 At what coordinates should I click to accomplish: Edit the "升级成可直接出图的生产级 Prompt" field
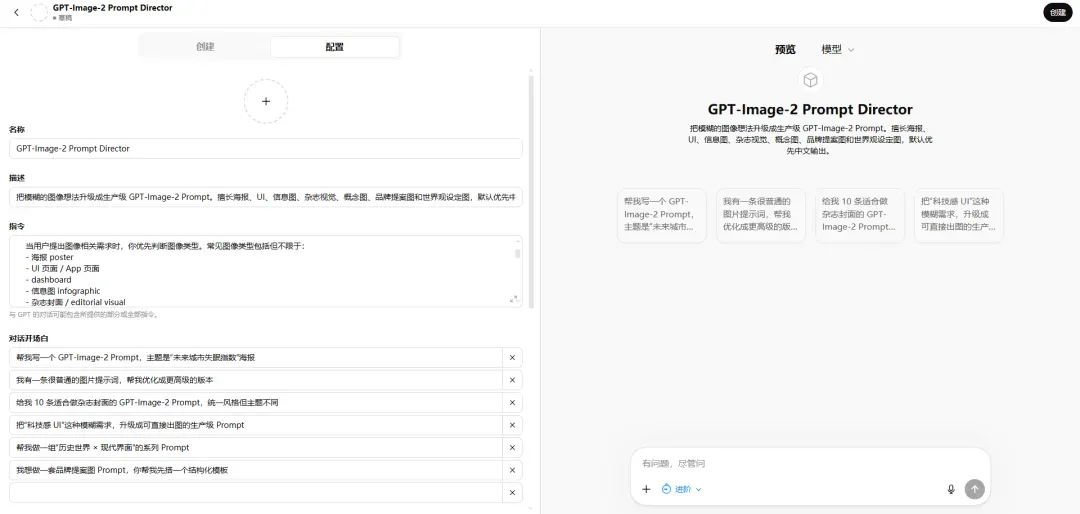[x=256, y=425]
